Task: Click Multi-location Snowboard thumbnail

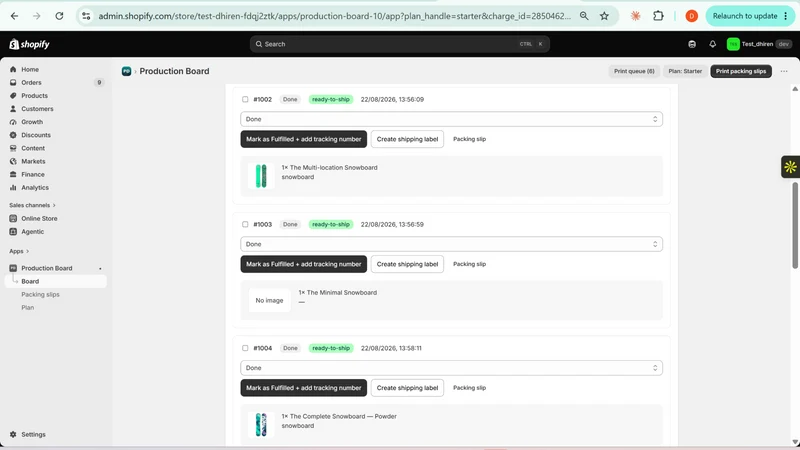Action: pos(261,176)
